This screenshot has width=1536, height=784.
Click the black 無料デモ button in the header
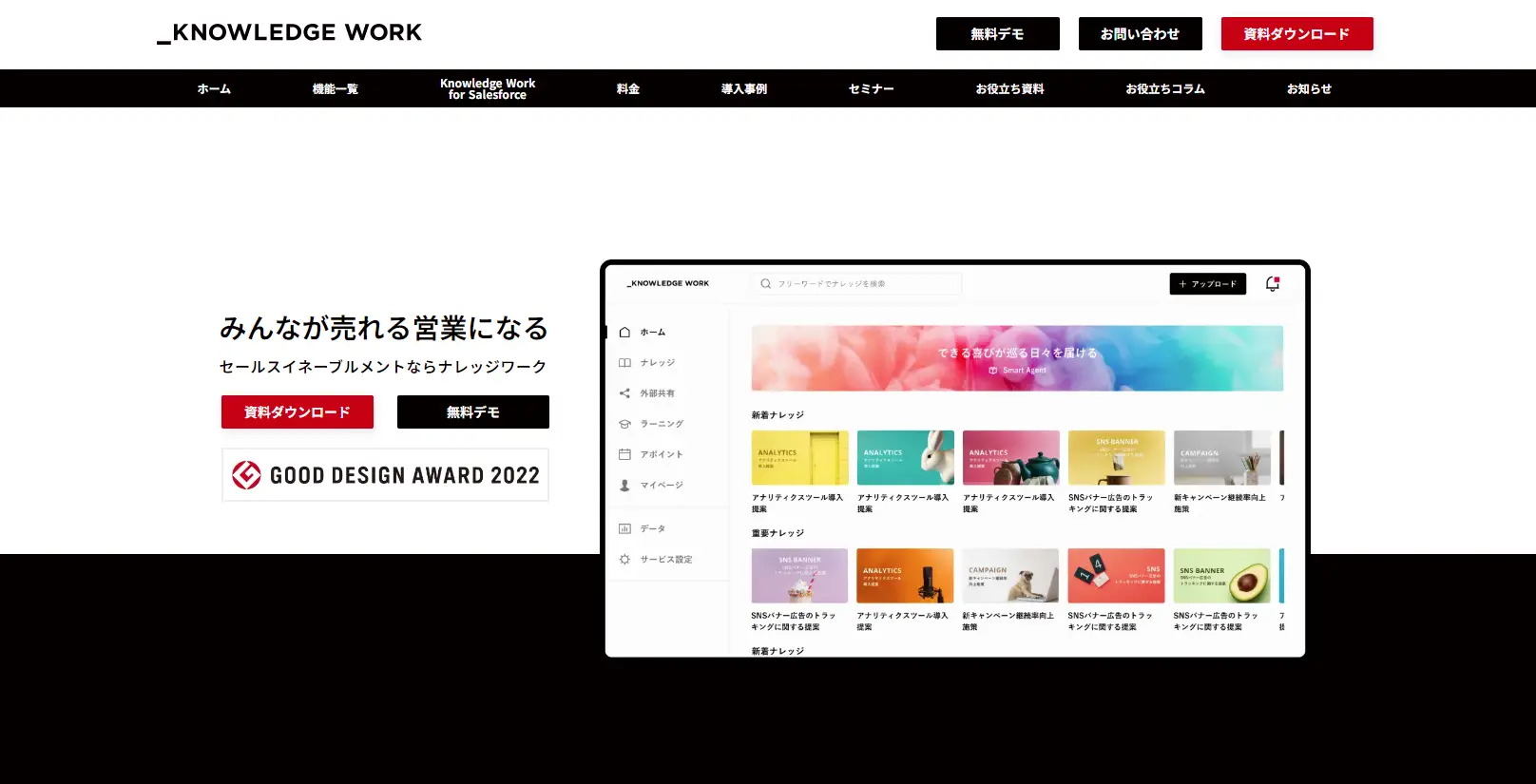coord(997,33)
